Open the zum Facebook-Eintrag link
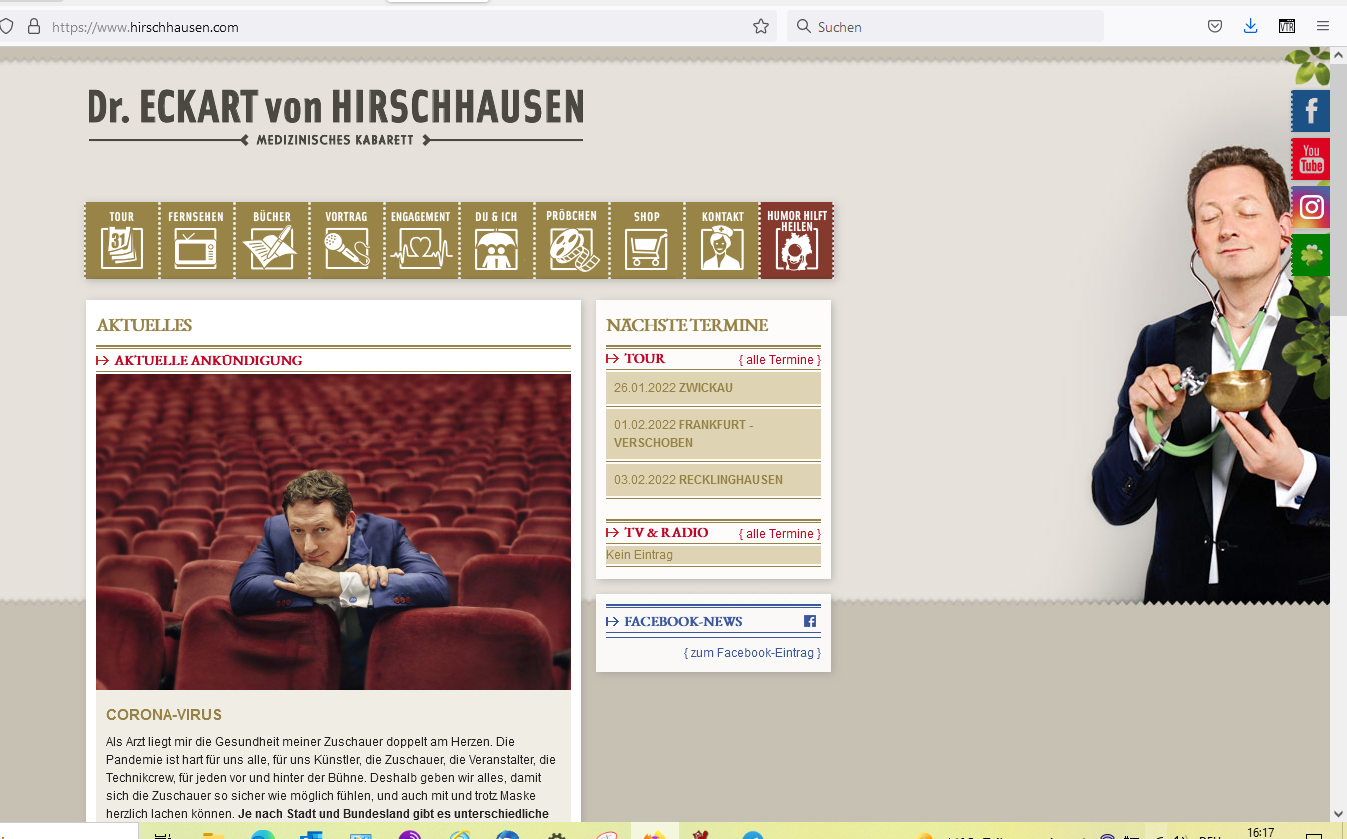Image resolution: width=1347 pixels, height=839 pixels. (x=752, y=653)
